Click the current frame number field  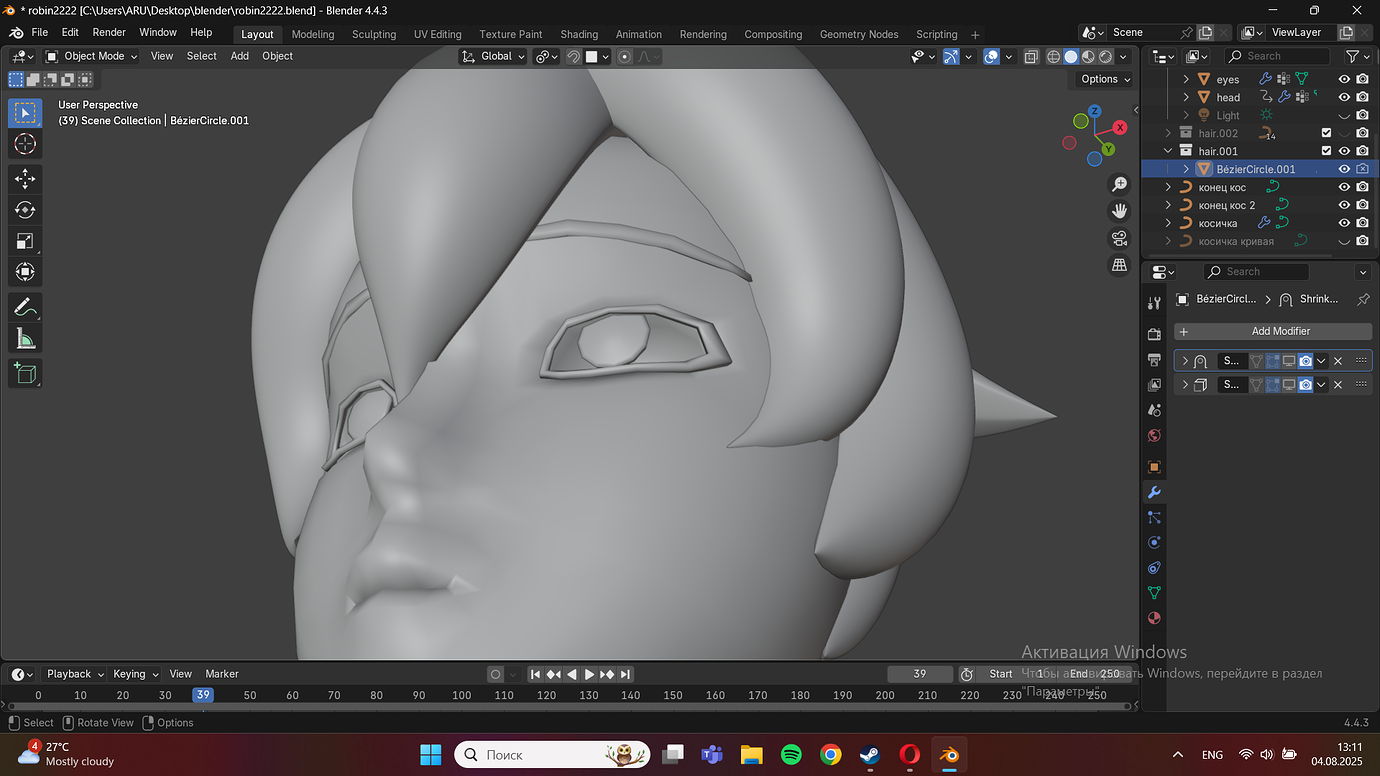(920, 674)
